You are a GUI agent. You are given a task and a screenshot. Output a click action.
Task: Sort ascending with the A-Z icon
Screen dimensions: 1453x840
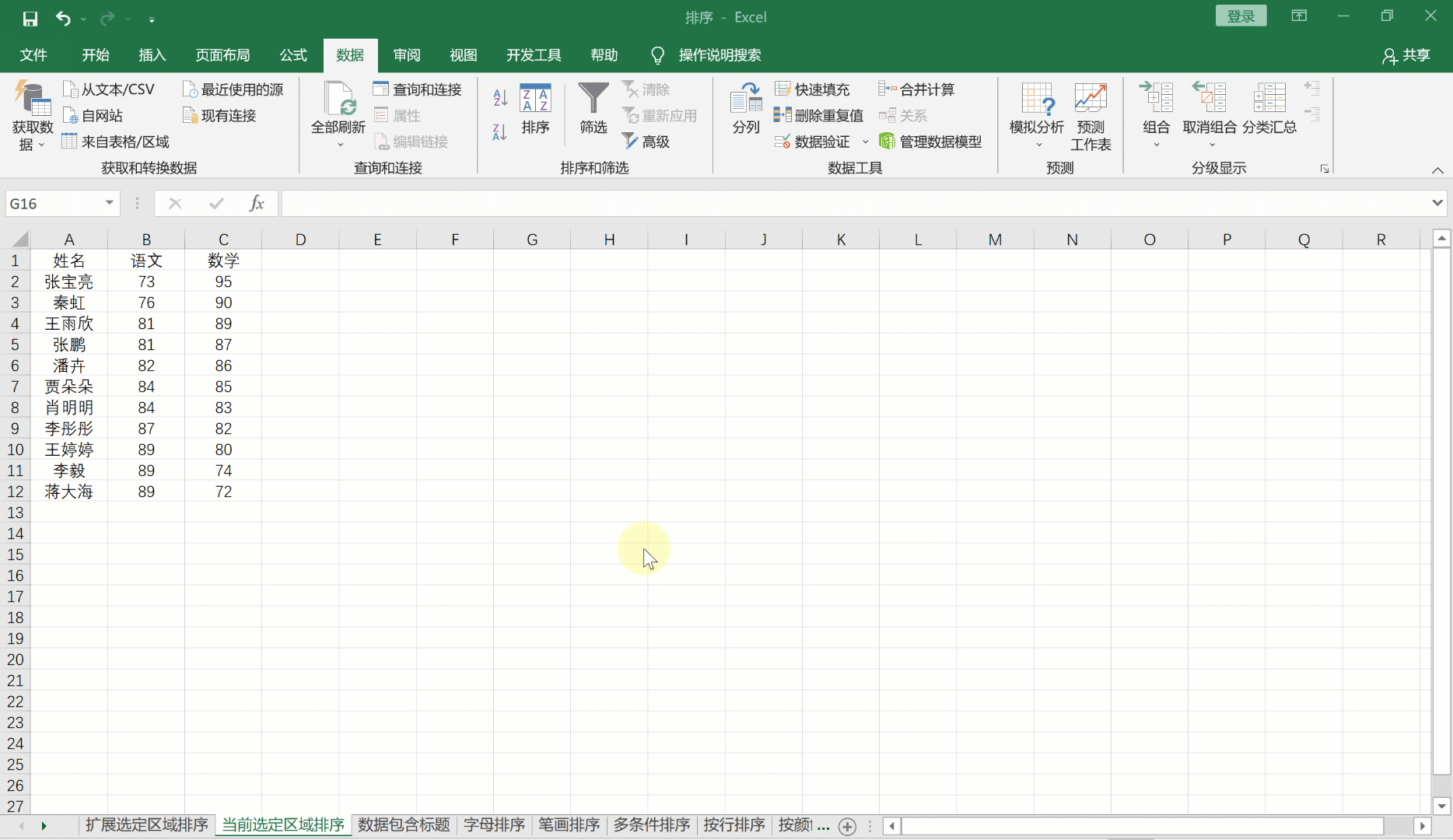pos(500,98)
